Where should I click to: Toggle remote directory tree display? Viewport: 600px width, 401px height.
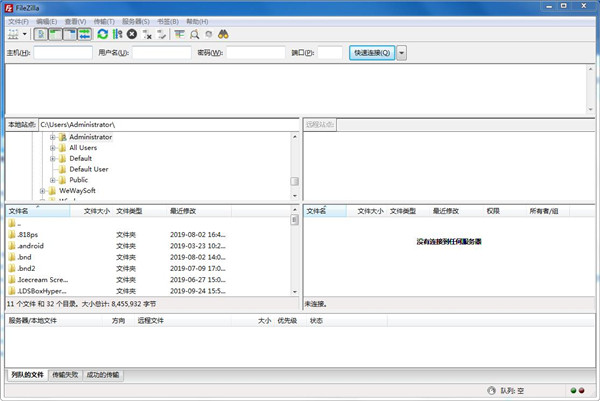tap(70, 34)
